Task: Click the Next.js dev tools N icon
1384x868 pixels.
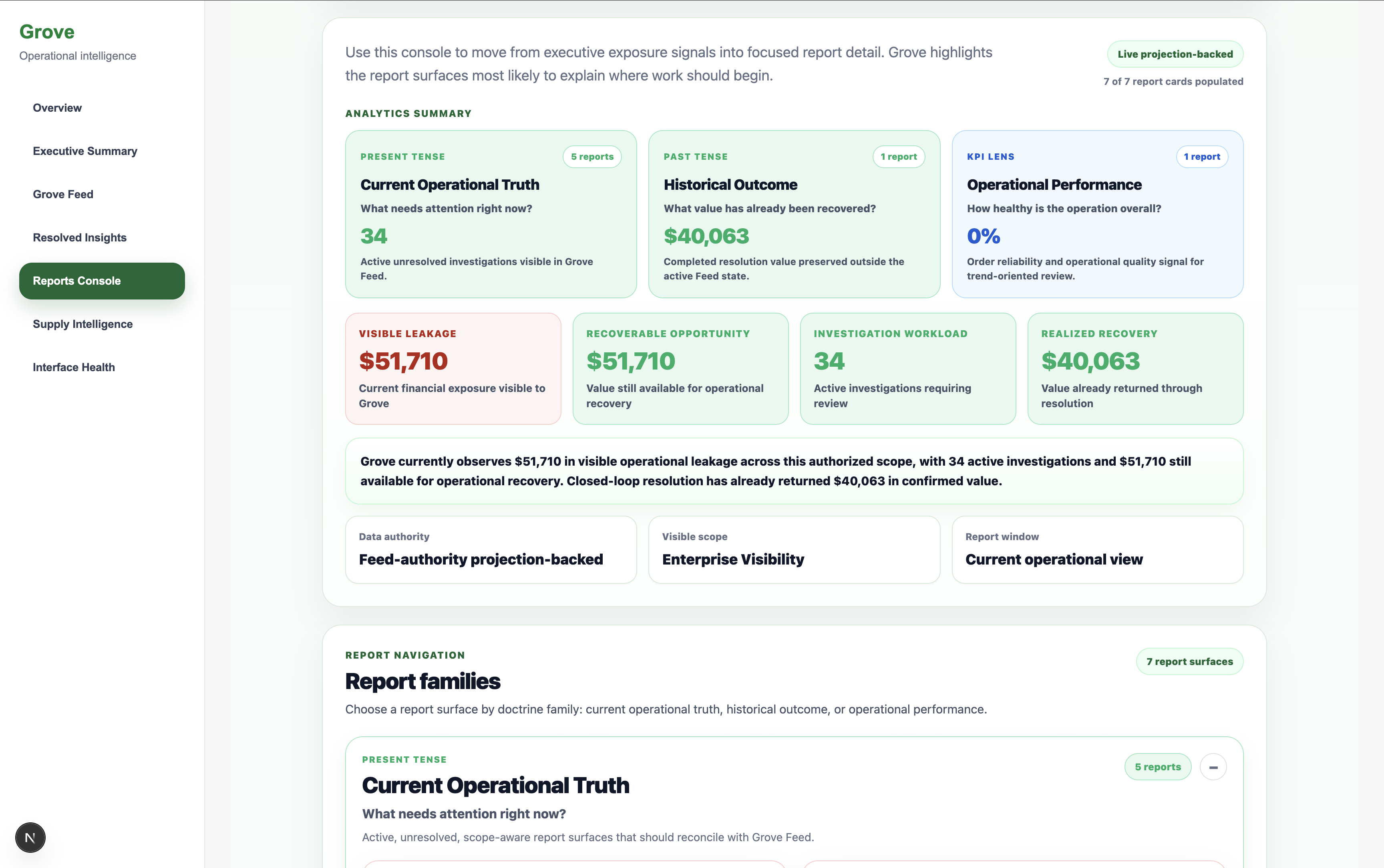Action: (x=30, y=838)
